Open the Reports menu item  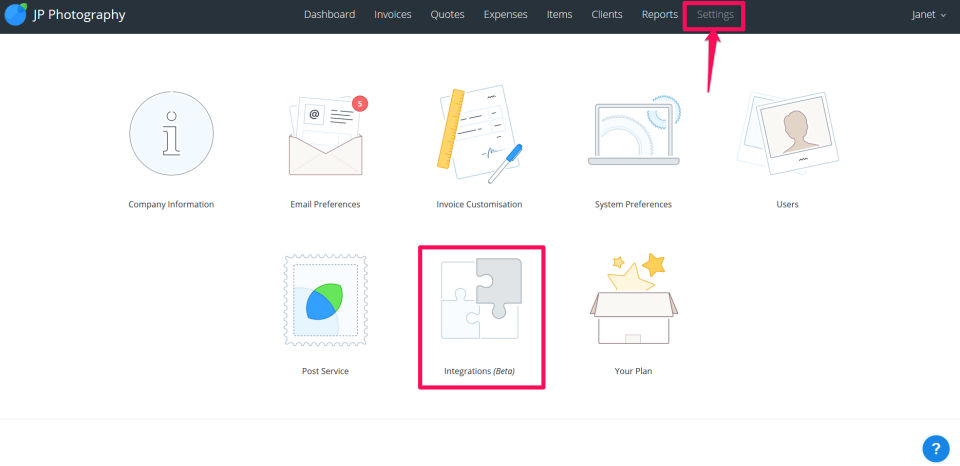(x=659, y=15)
